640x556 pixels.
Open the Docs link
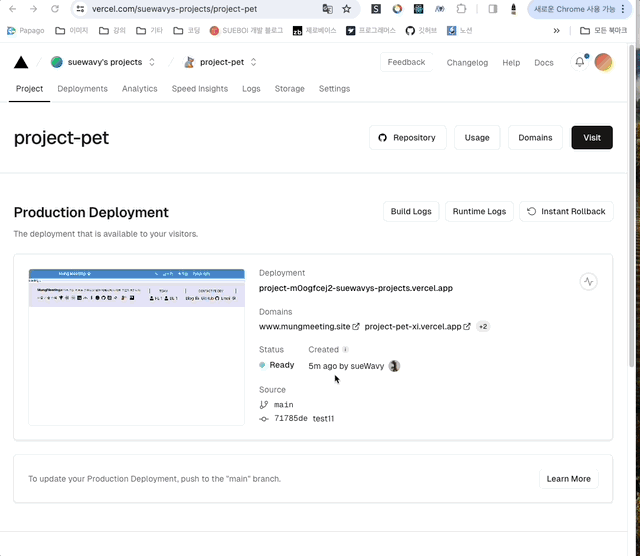[544, 62]
